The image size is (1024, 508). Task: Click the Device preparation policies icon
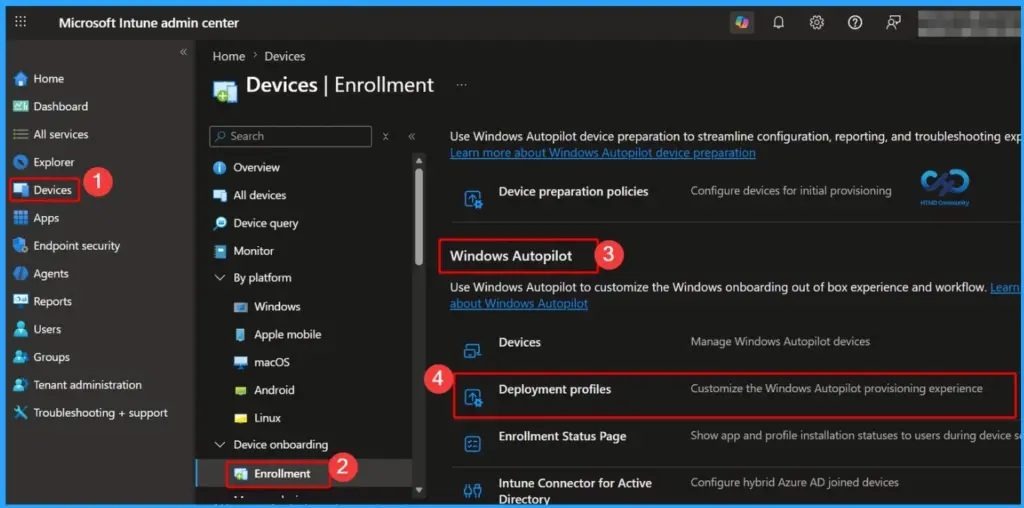(473, 198)
